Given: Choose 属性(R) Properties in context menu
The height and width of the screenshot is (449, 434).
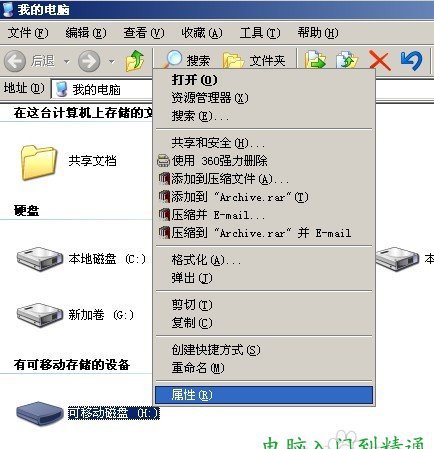Looking at the screenshot, I should pyautogui.click(x=264, y=395).
